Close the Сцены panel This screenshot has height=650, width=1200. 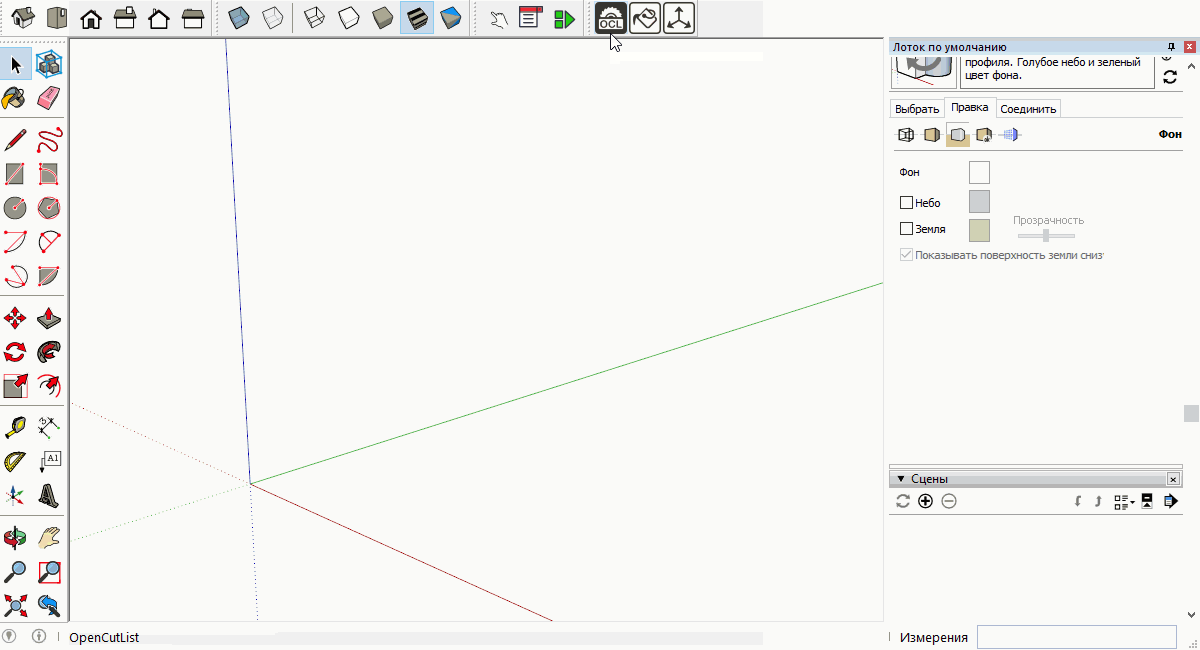click(1173, 479)
